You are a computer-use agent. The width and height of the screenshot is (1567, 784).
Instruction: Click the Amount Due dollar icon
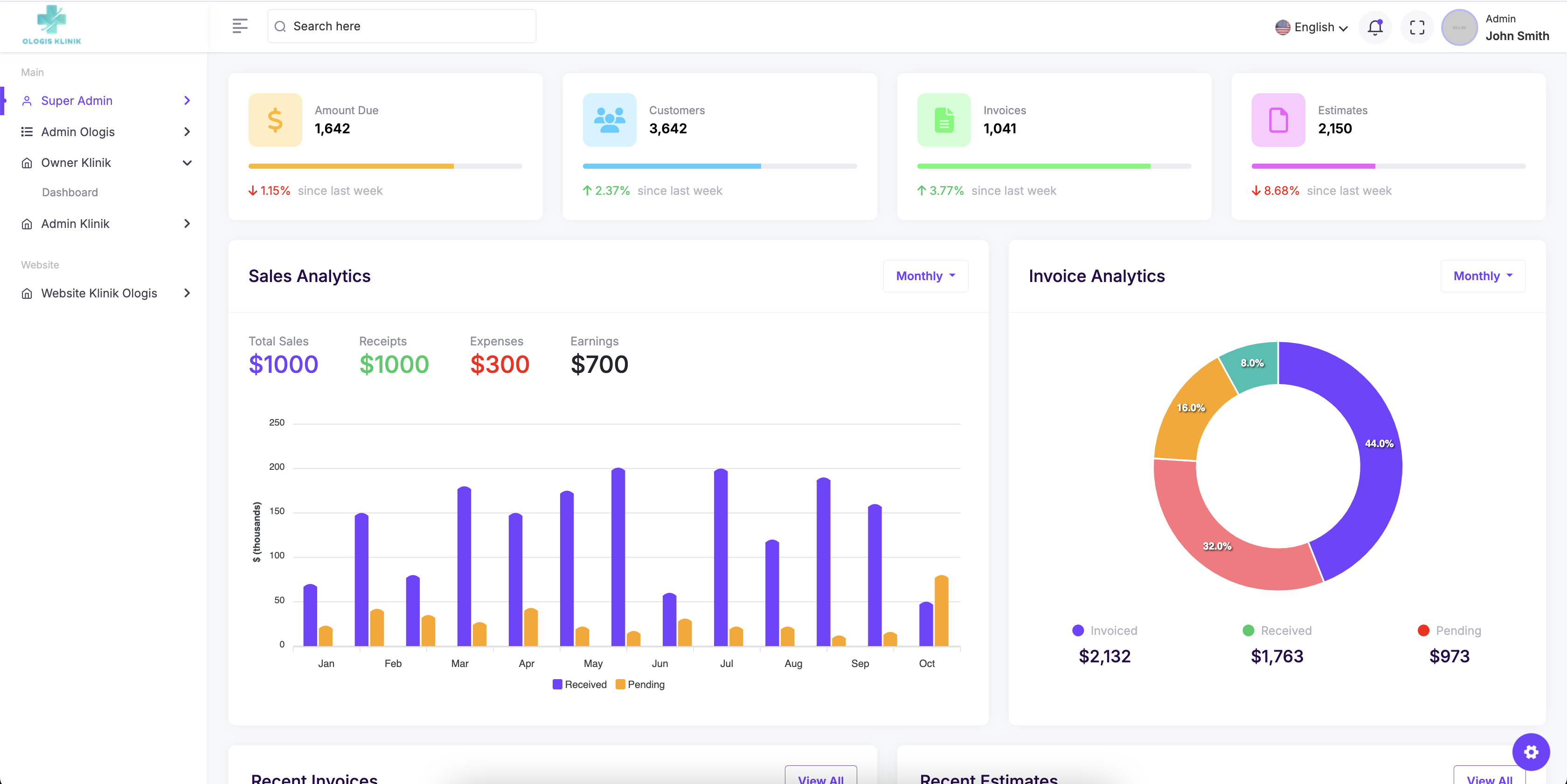click(275, 120)
